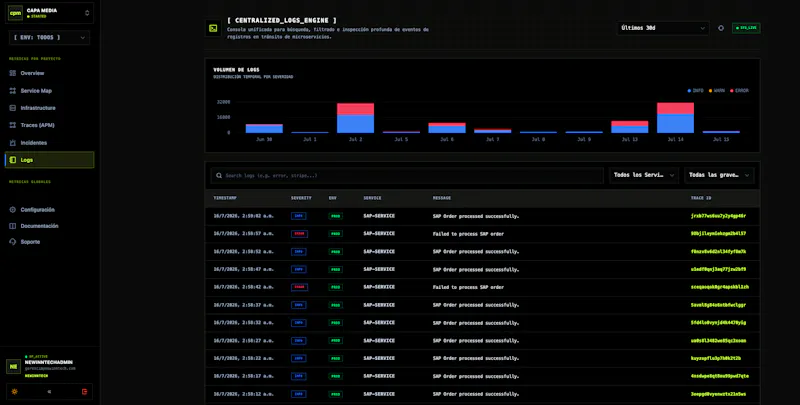Click the red logout icon
The width and height of the screenshot is (800, 405).
[x=85, y=392]
